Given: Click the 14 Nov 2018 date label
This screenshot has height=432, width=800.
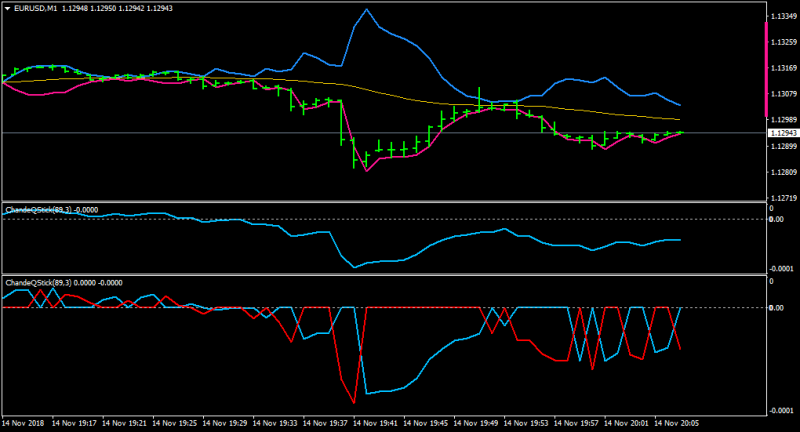Looking at the screenshot, I should (x=22, y=423).
